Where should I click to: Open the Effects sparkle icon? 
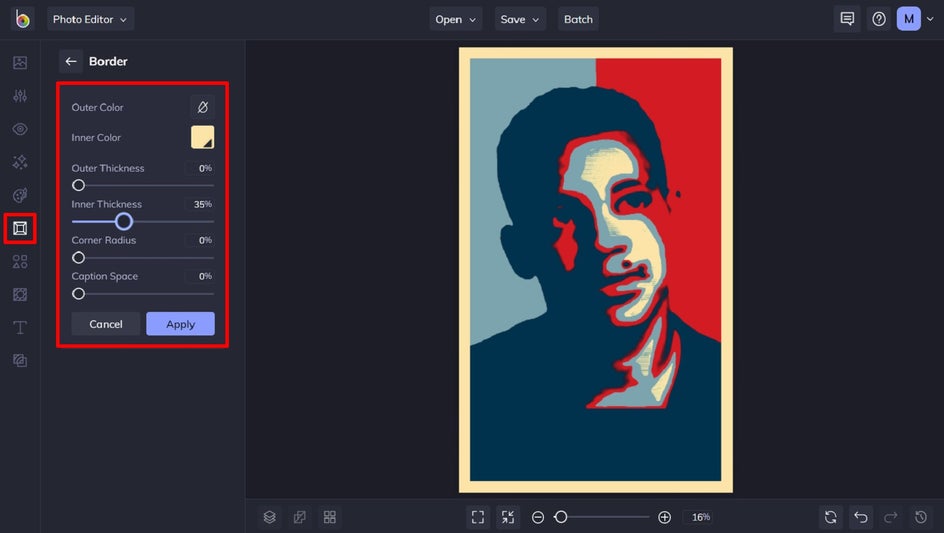click(20, 162)
